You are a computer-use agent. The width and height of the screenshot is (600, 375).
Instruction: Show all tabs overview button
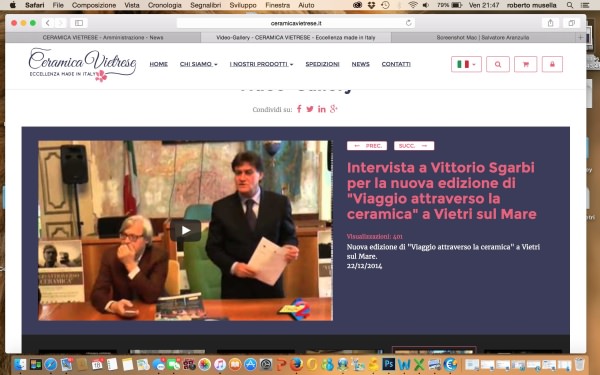pos(572,23)
